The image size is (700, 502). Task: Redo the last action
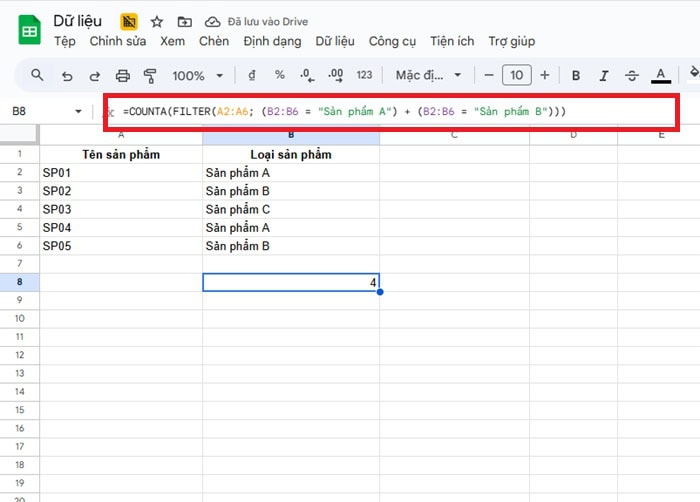pyautogui.click(x=95, y=75)
